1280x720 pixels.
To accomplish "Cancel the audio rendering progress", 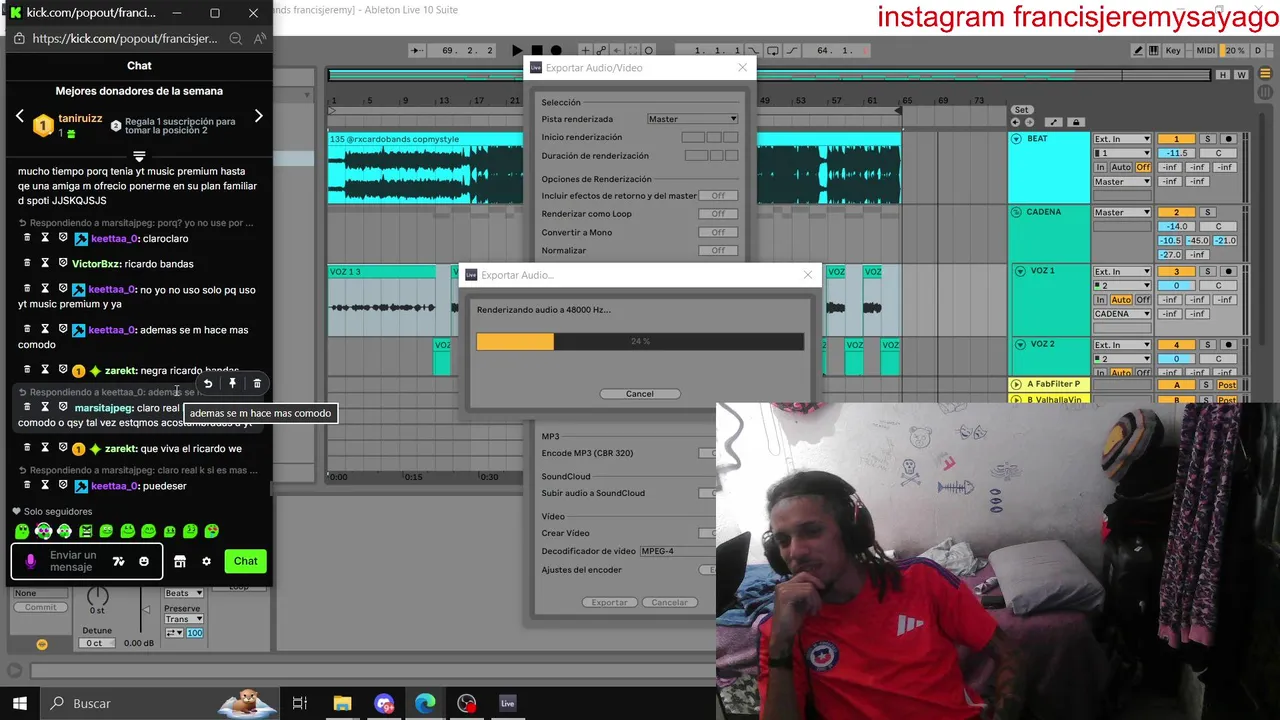I will (x=640, y=394).
